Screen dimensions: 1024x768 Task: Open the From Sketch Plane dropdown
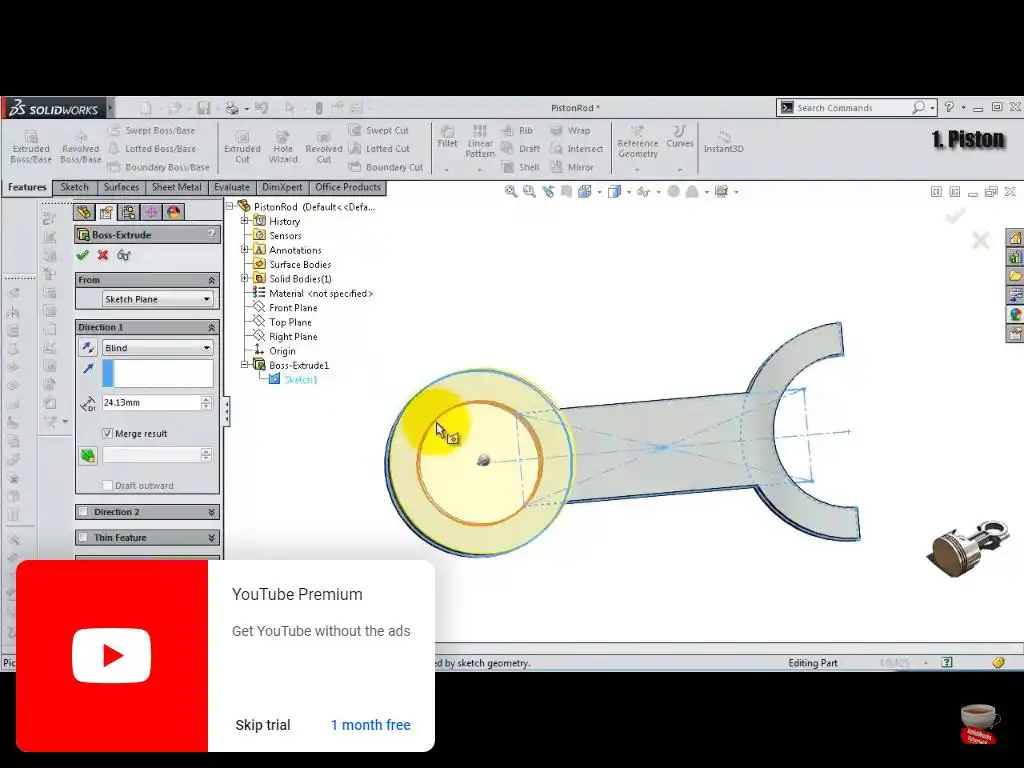(158, 299)
